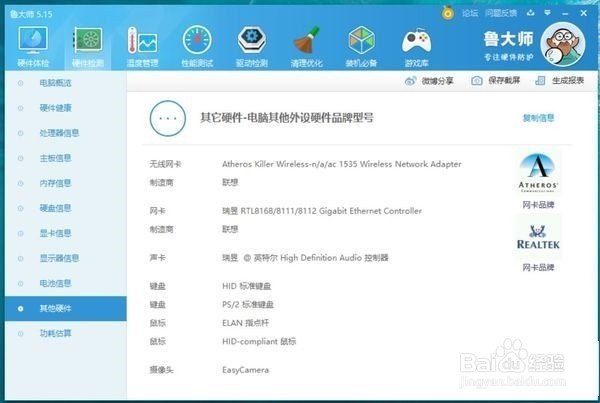Open the 论坛 forum link
The height and width of the screenshot is (403, 600).
[x=470, y=13]
